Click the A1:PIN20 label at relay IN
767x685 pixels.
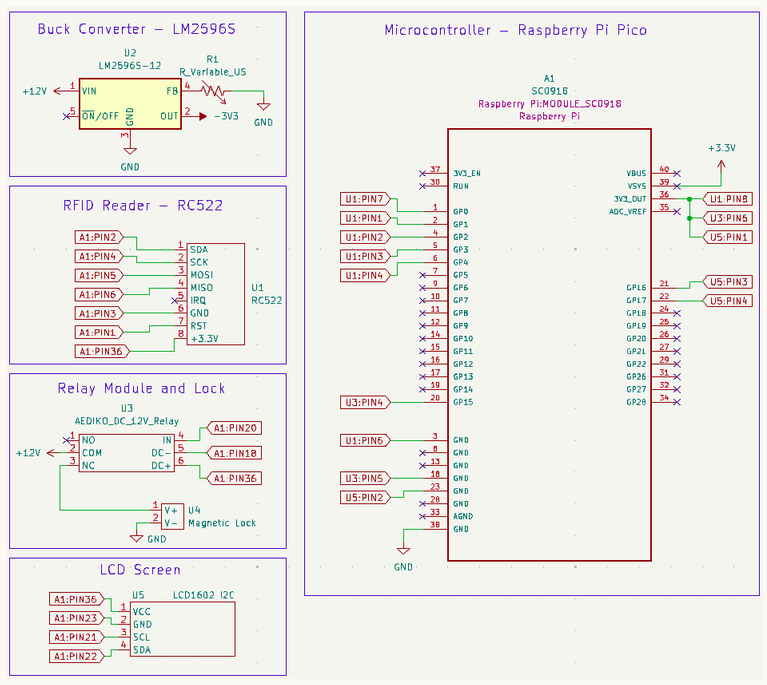[234, 428]
